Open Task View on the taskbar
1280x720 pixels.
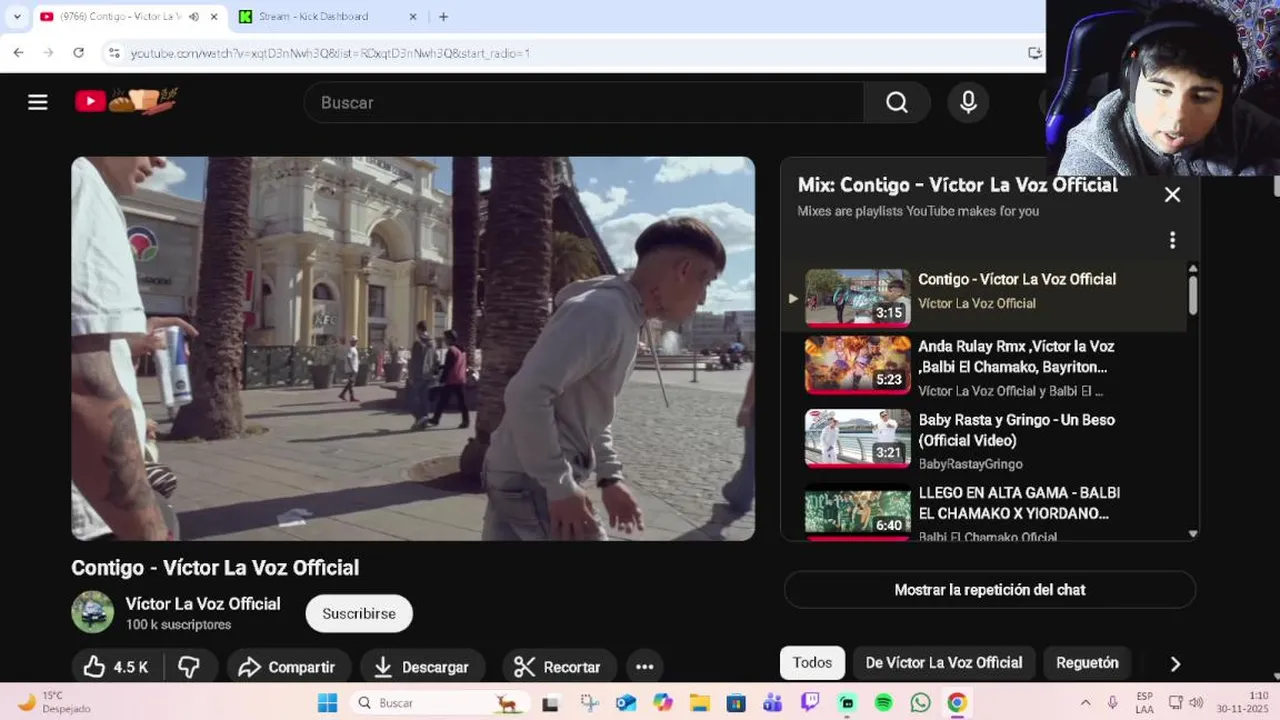coord(550,703)
